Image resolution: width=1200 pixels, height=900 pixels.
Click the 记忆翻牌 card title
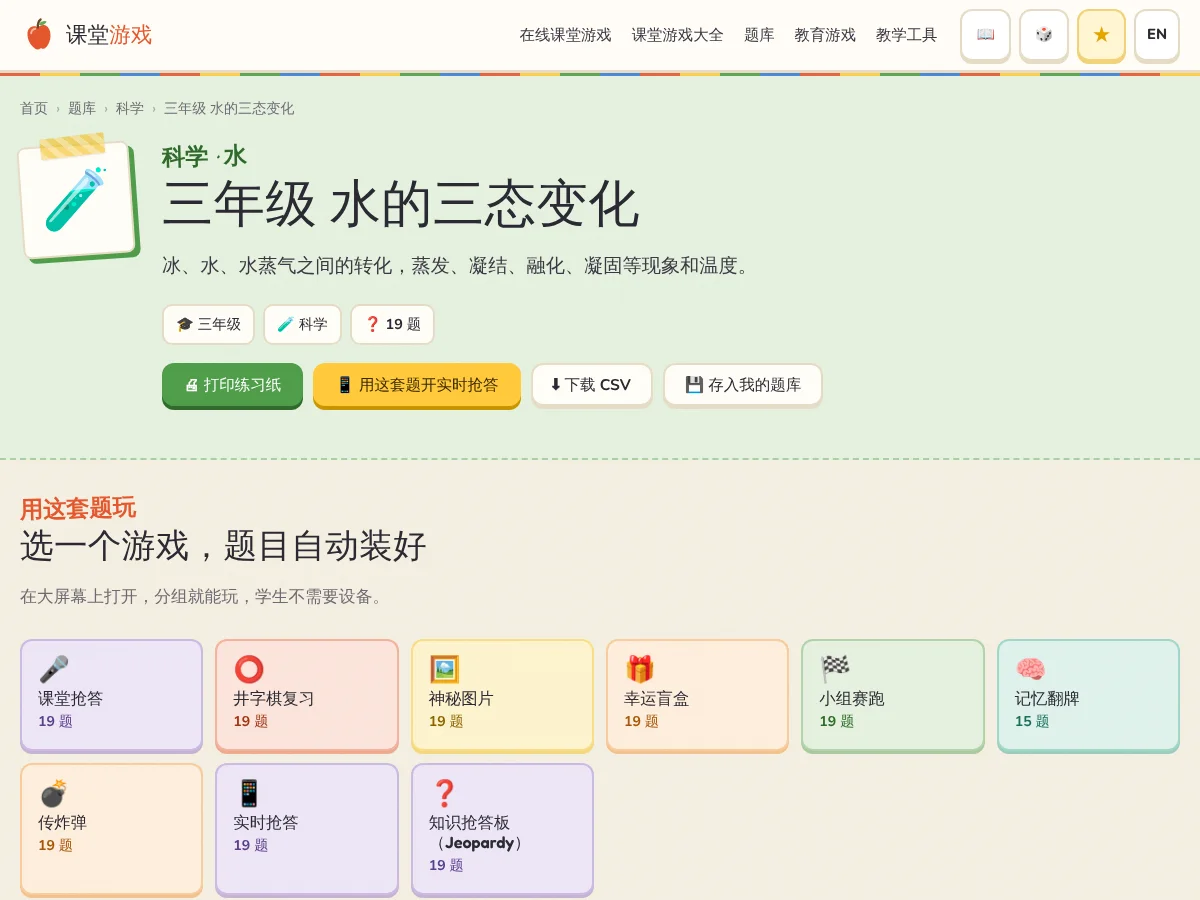1047,699
